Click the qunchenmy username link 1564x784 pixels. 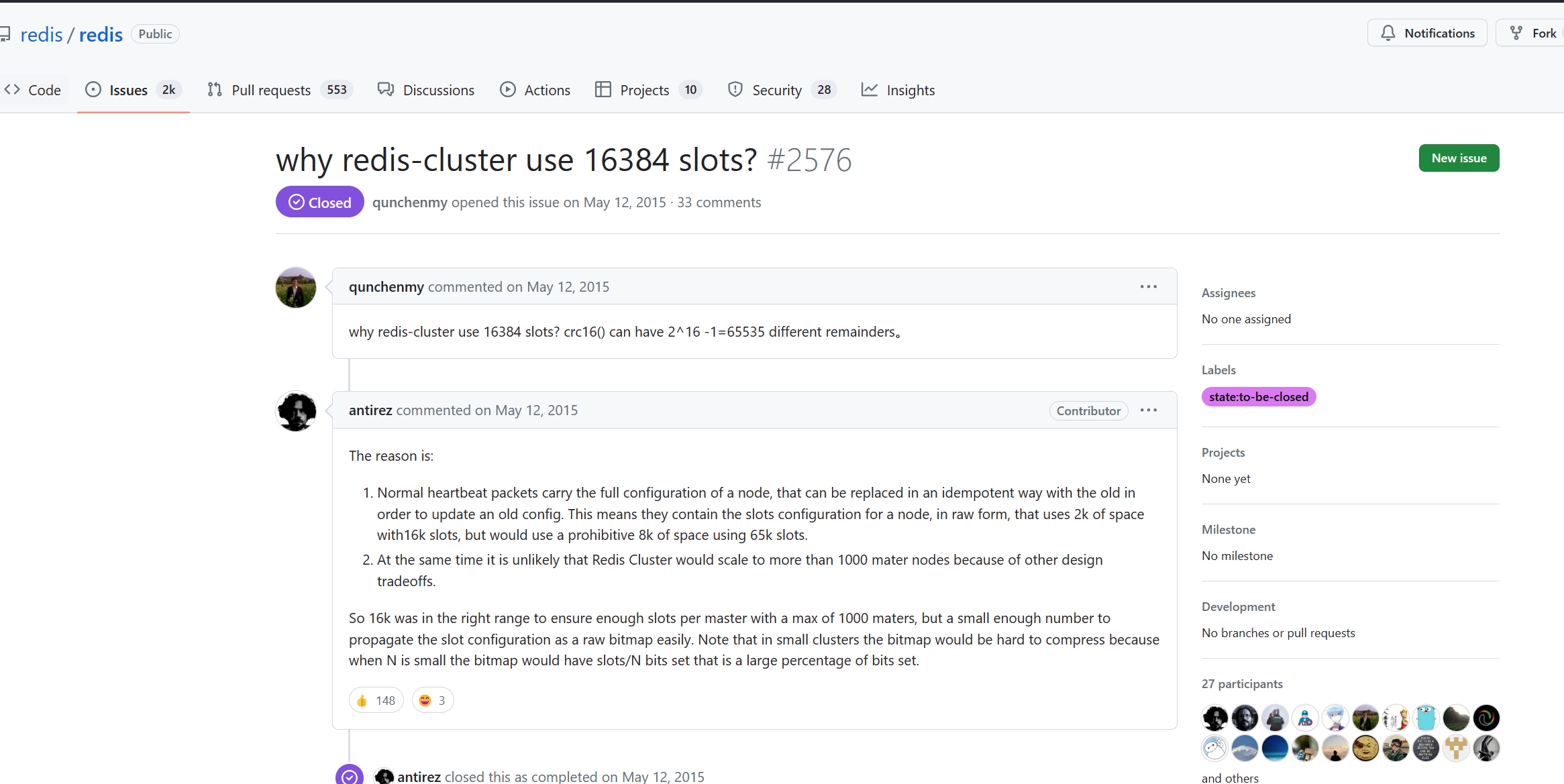click(385, 287)
